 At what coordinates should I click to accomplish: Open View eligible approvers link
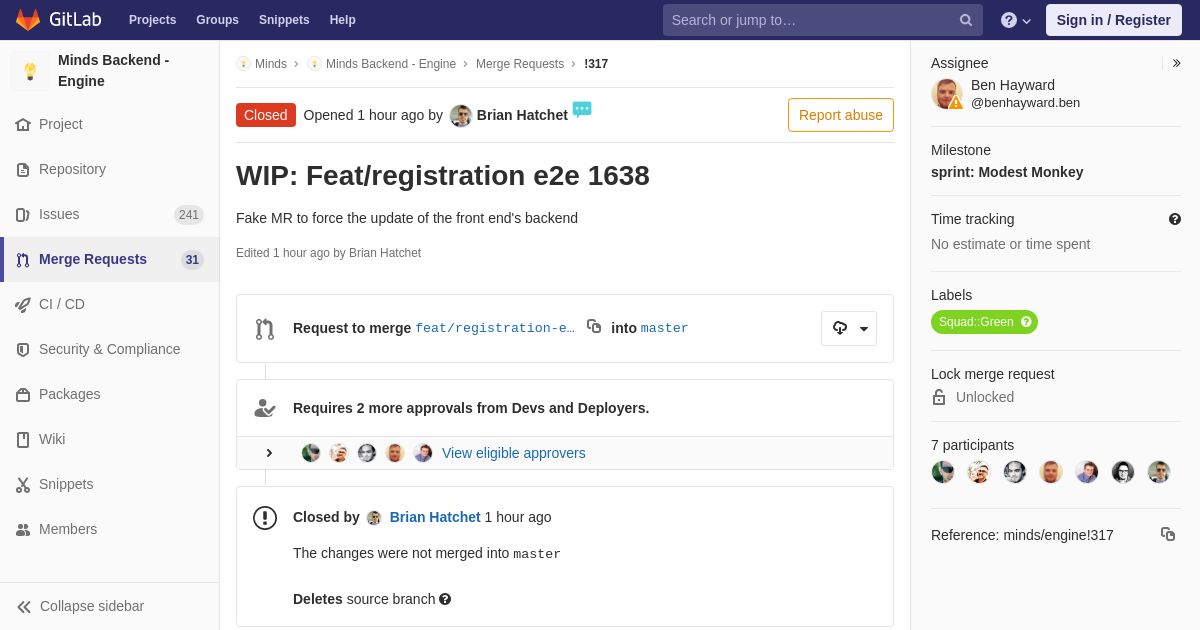[514, 453]
